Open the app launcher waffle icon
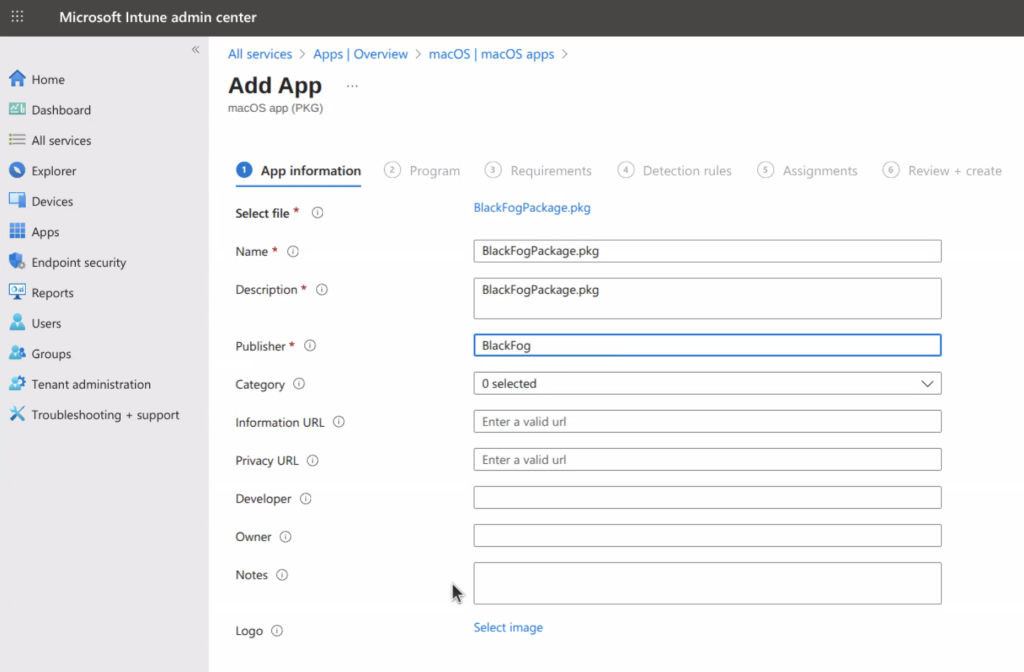Screen dimensions: 1024x672 pos(18,17)
